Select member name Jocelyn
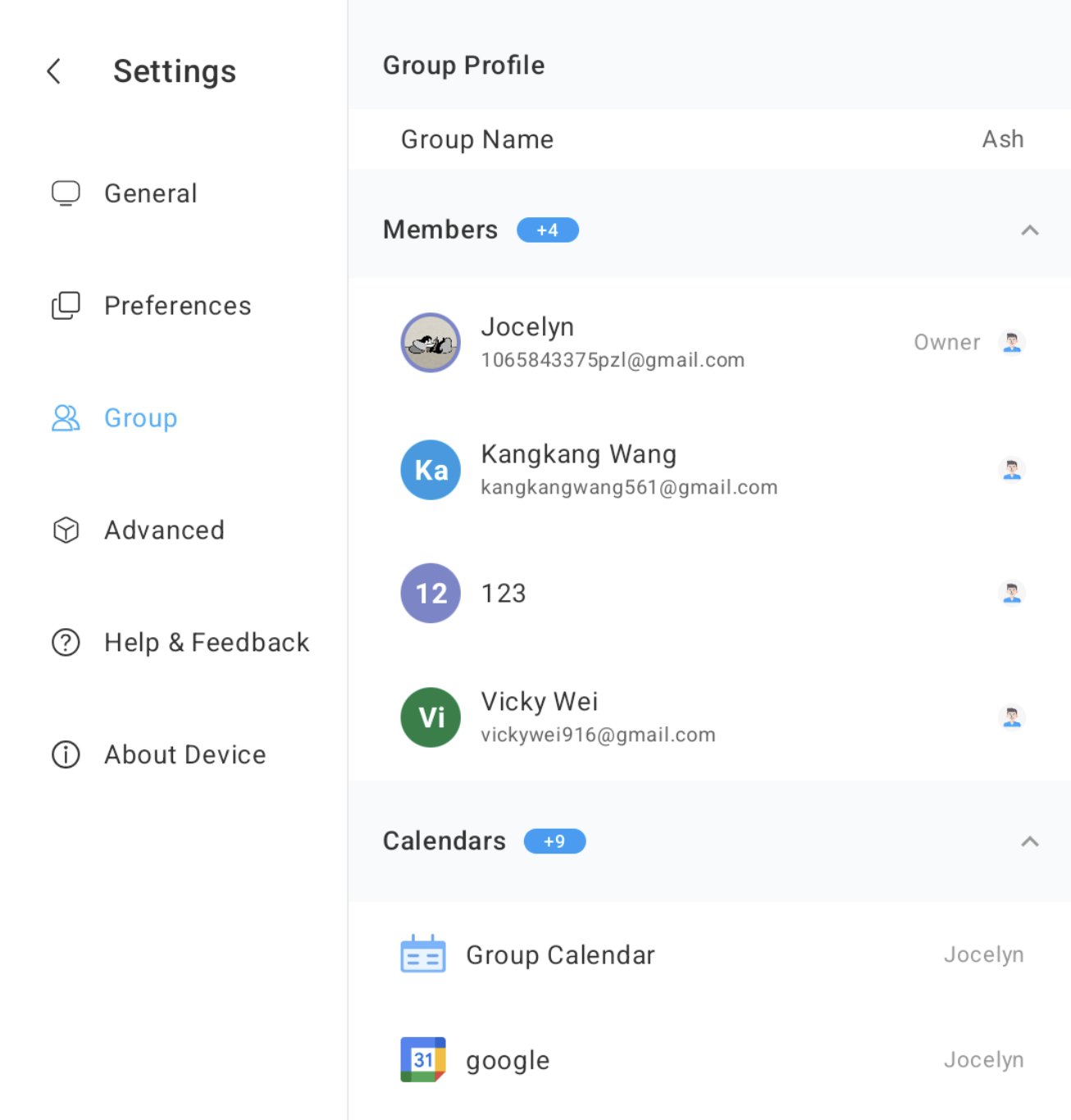1071x1120 pixels. click(527, 326)
